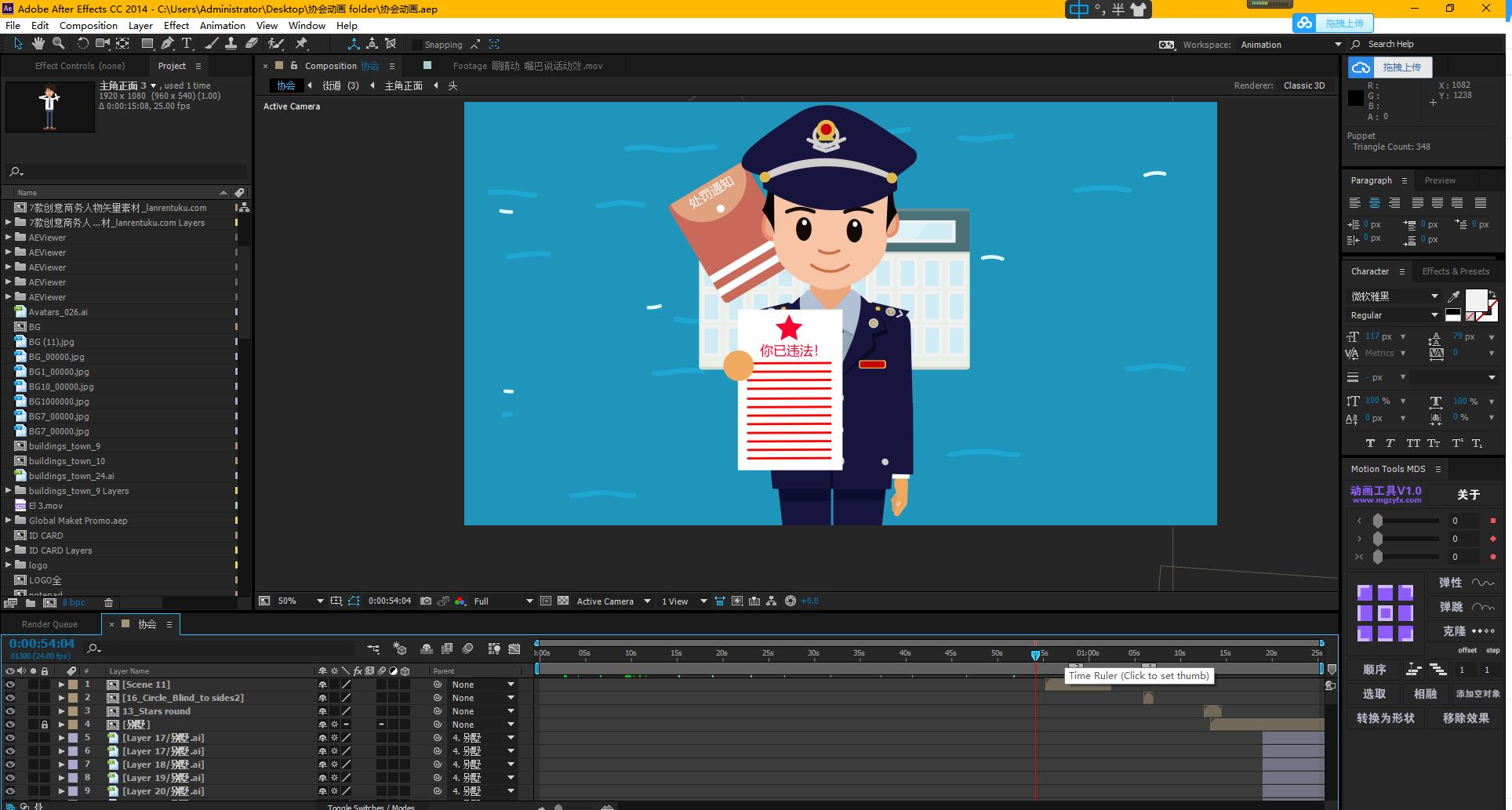Click the 关于 button in Motion Tools
This screenshot has height=810, width=1512.
(x=1468, y=495)
